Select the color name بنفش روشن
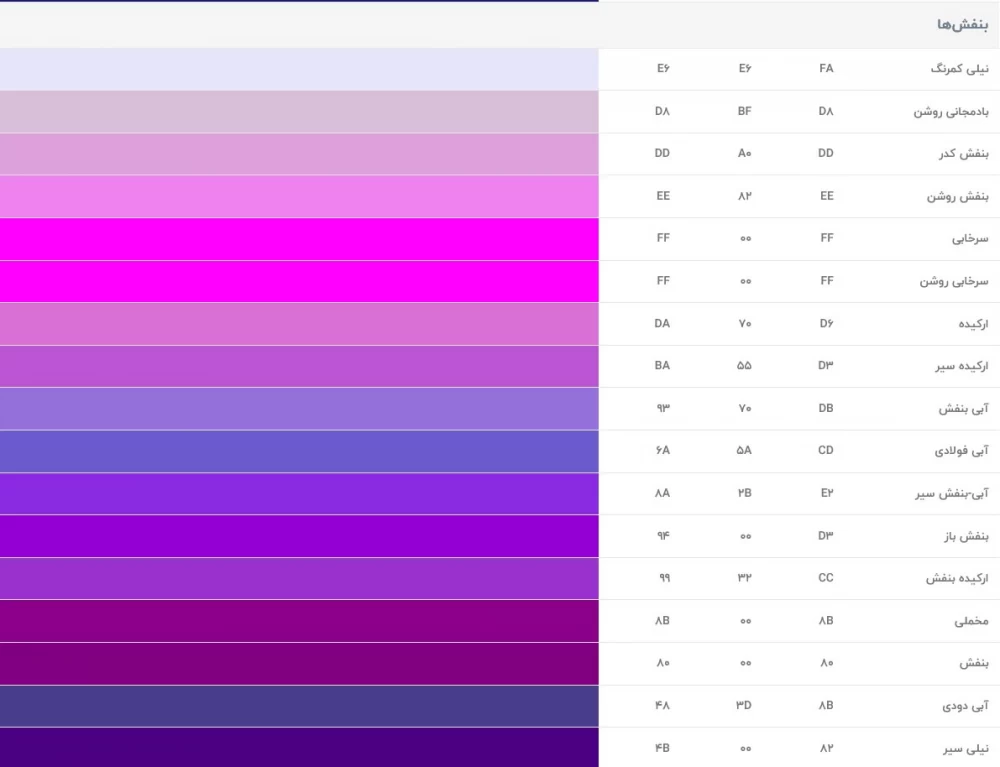This screenshot has height=767, width=1000. (957, 196)
